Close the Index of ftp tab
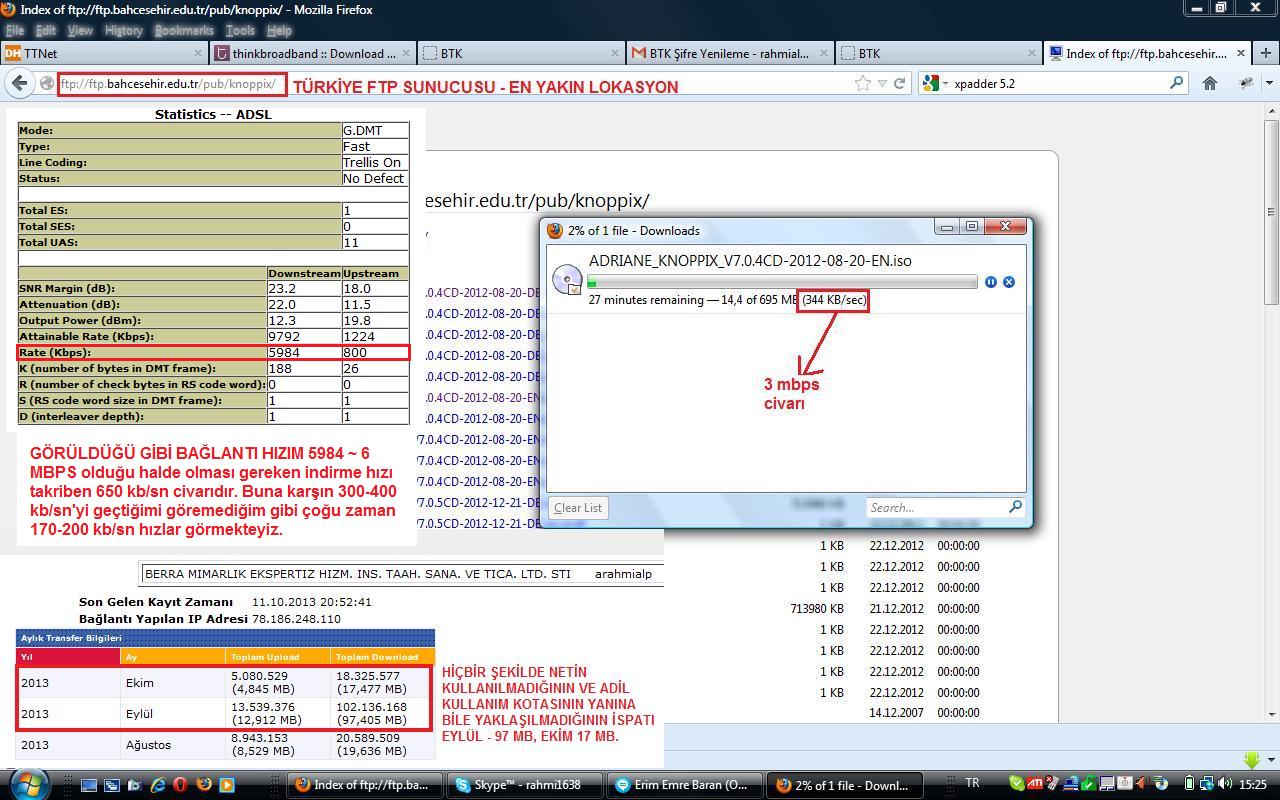Screen dimensions: 1280x800 [1241, 53]
